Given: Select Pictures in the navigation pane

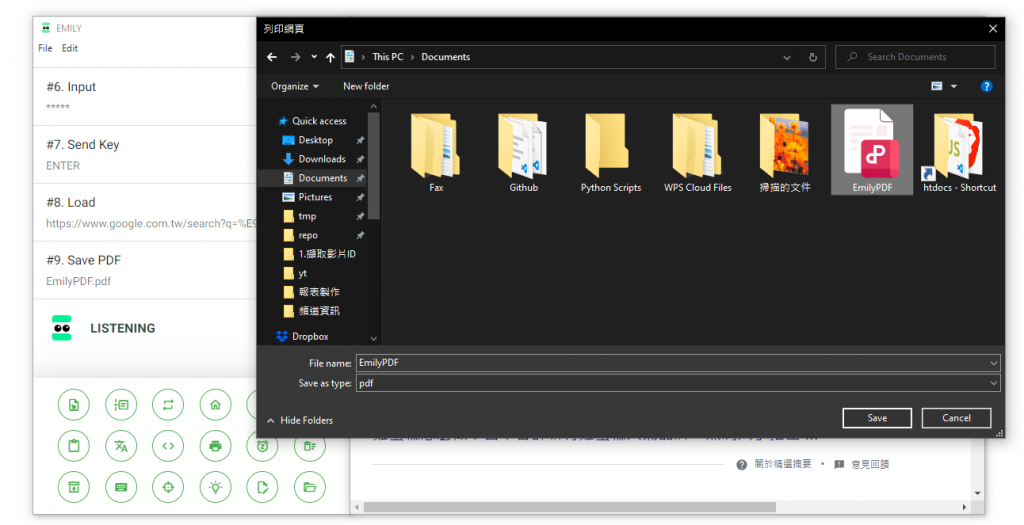Looking at the screenshot, I should pyautogui.click(x=315, y=197).
